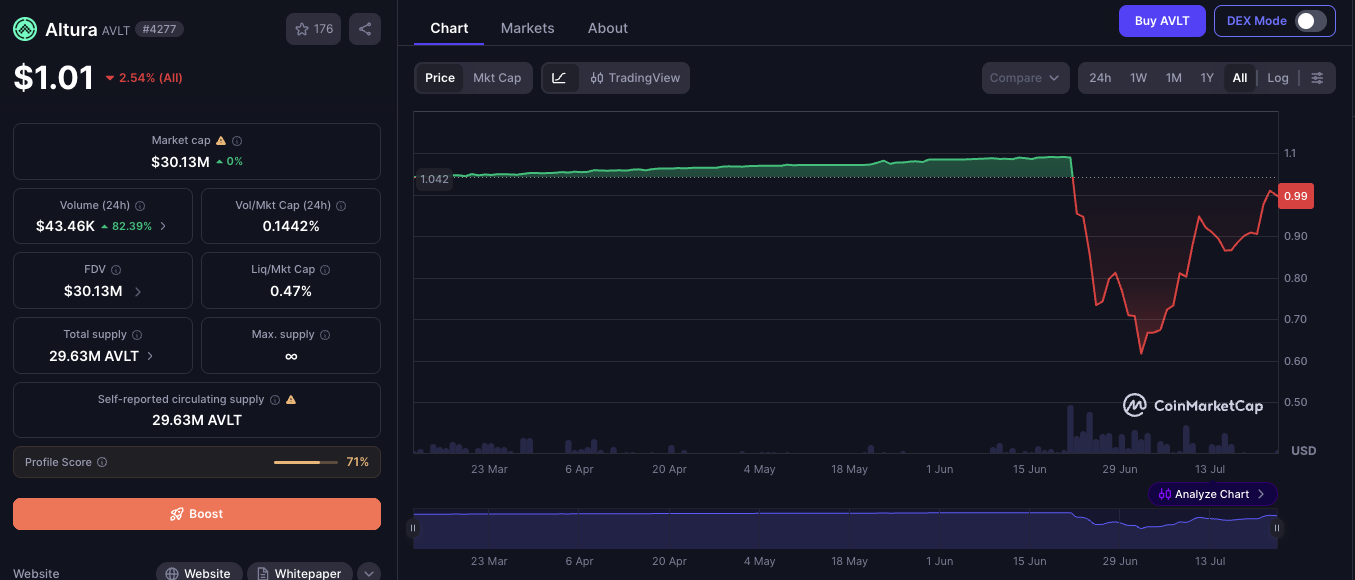Click the Analyze Chart button
This screenshot has width=1355, height=580.
(x=1212, y=494)
